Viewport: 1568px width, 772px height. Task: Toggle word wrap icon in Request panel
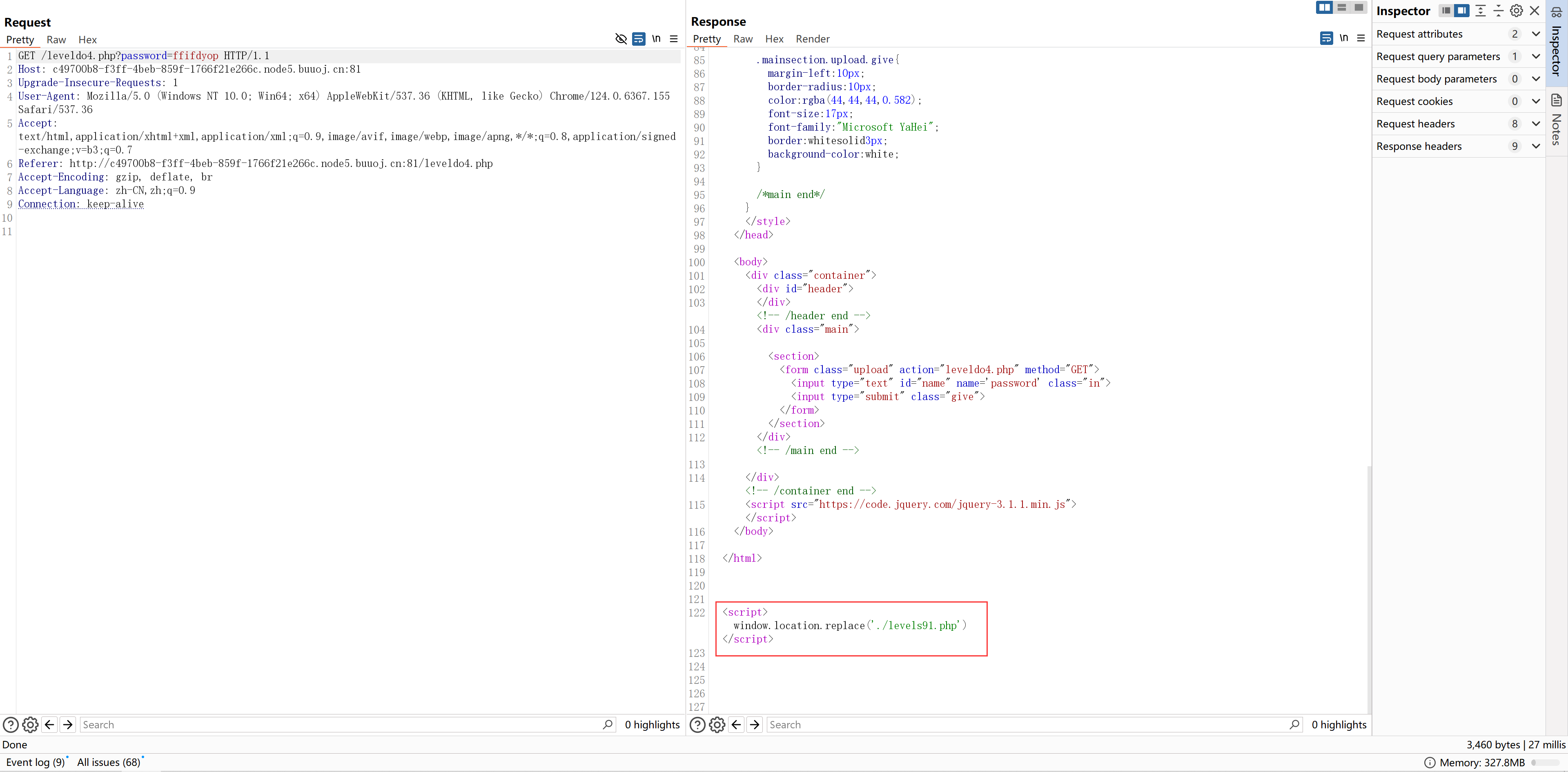[639, 39]
